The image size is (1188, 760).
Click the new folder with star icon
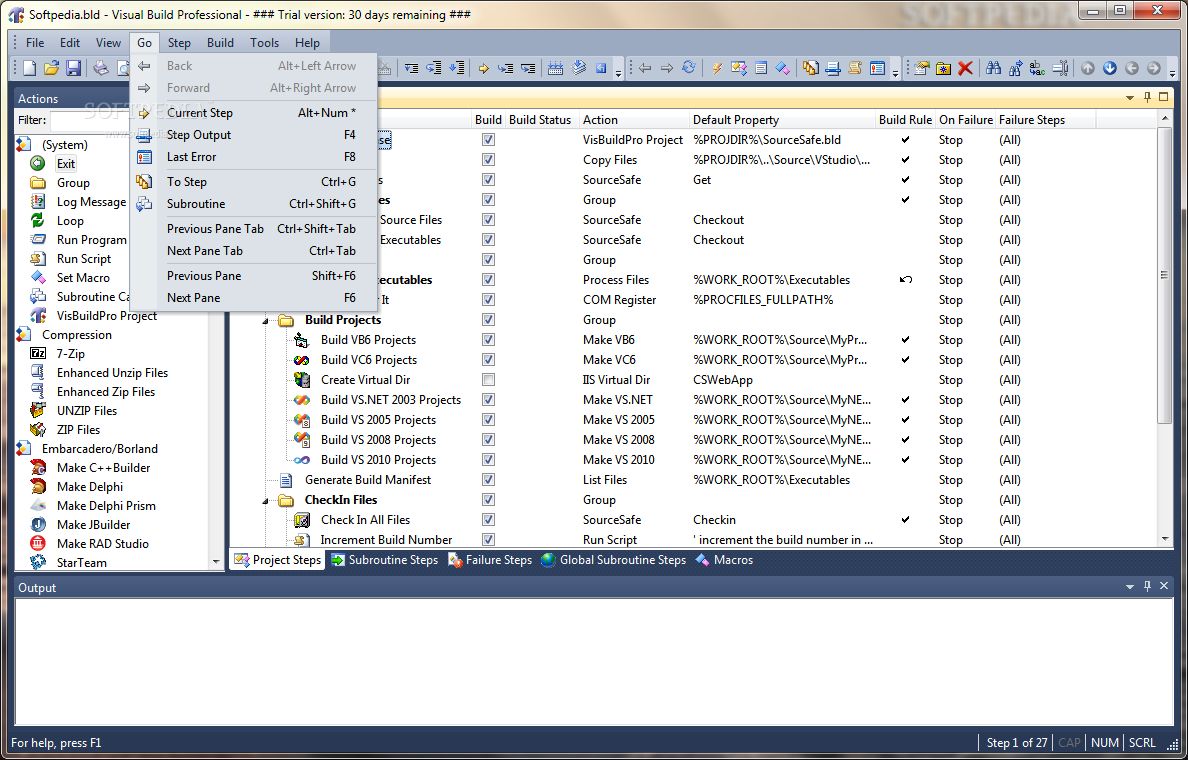(943, 68)
